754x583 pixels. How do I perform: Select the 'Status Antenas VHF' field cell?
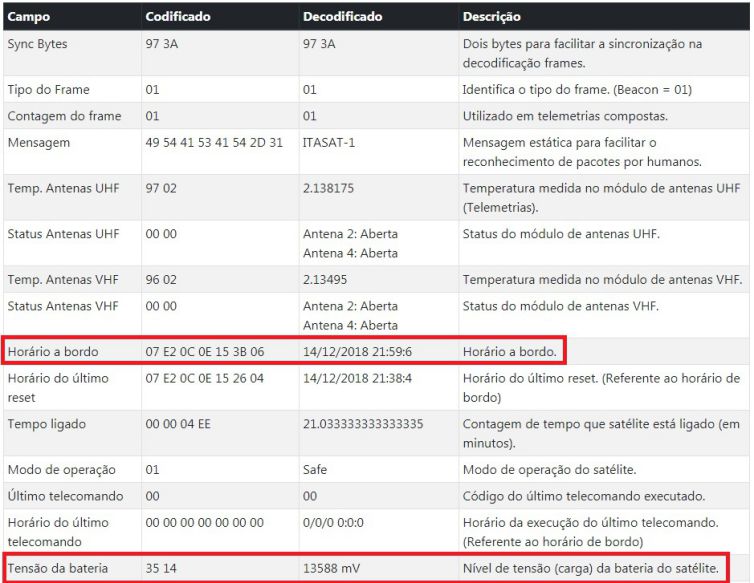click(63, 306)
